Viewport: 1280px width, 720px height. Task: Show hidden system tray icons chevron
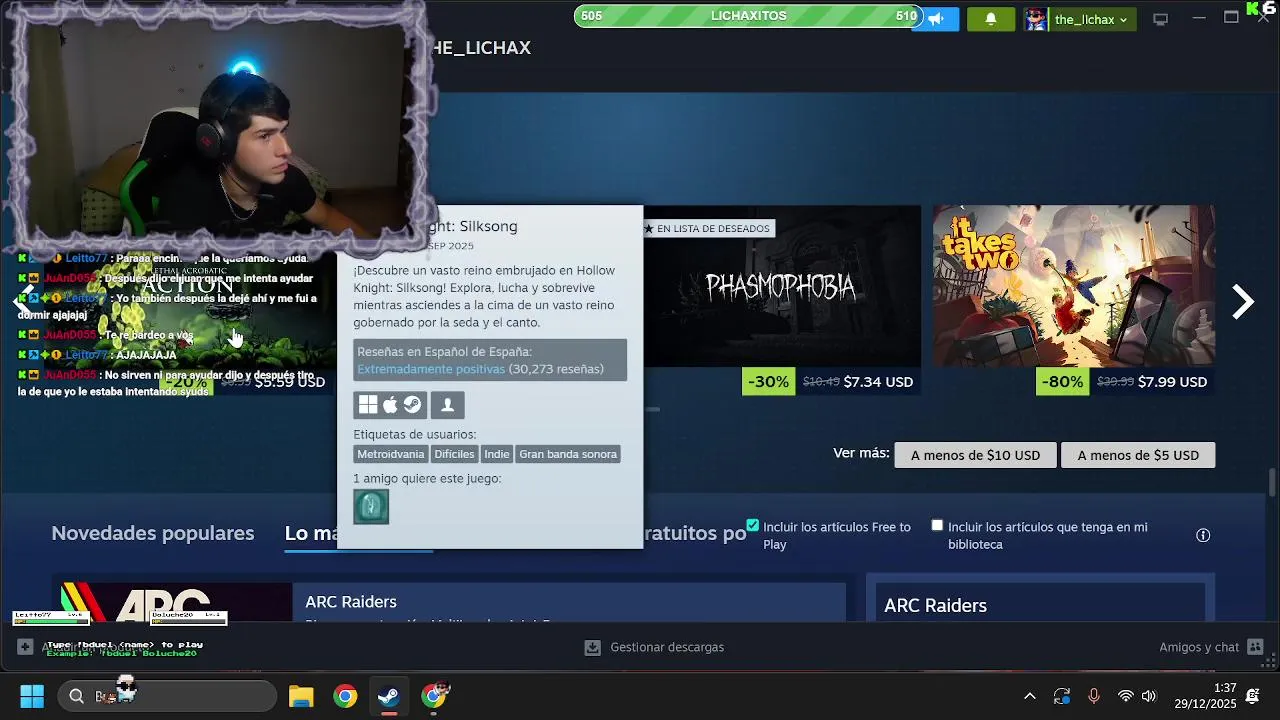point(1029,696)
